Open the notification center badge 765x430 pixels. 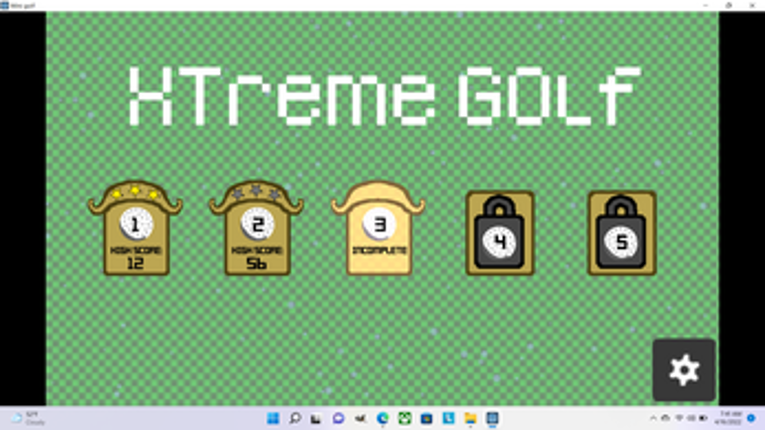[751, 418]
